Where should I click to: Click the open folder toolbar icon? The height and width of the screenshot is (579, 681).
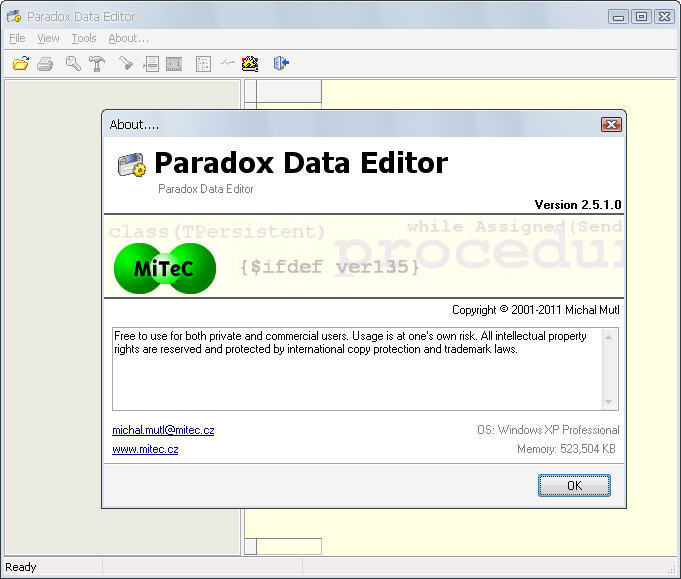pyautogui.click(x=20, y=64)
